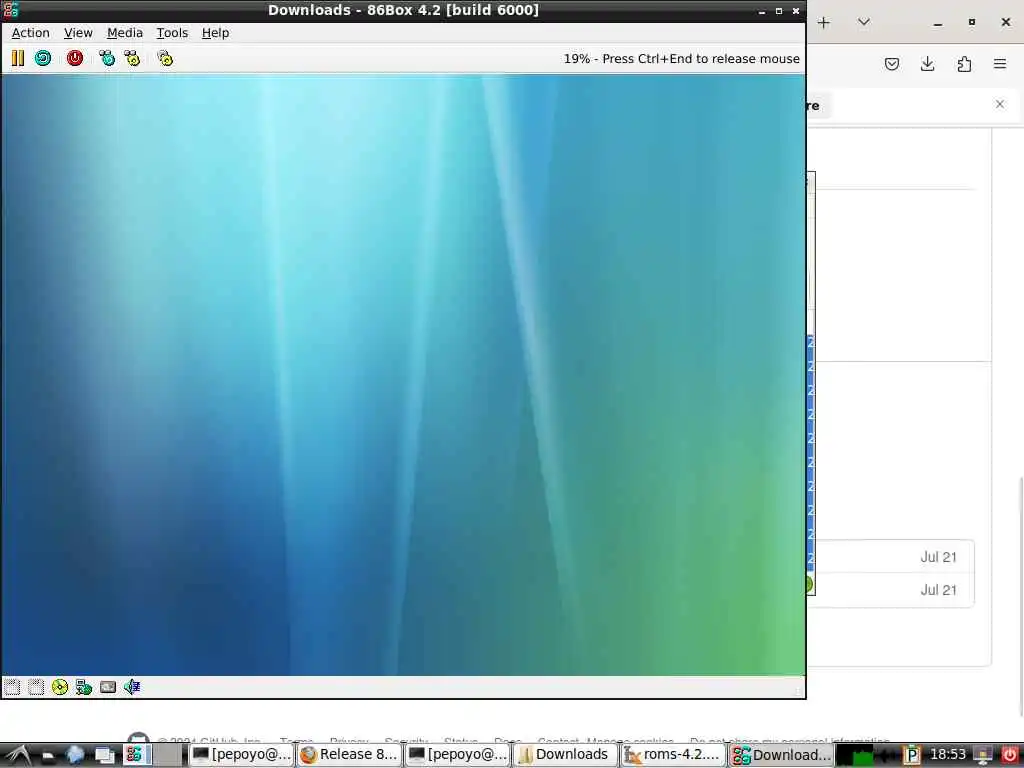Click second floppy drive status bar icon
Viewport: 1024px width, 768px height.
click(36, 687)
